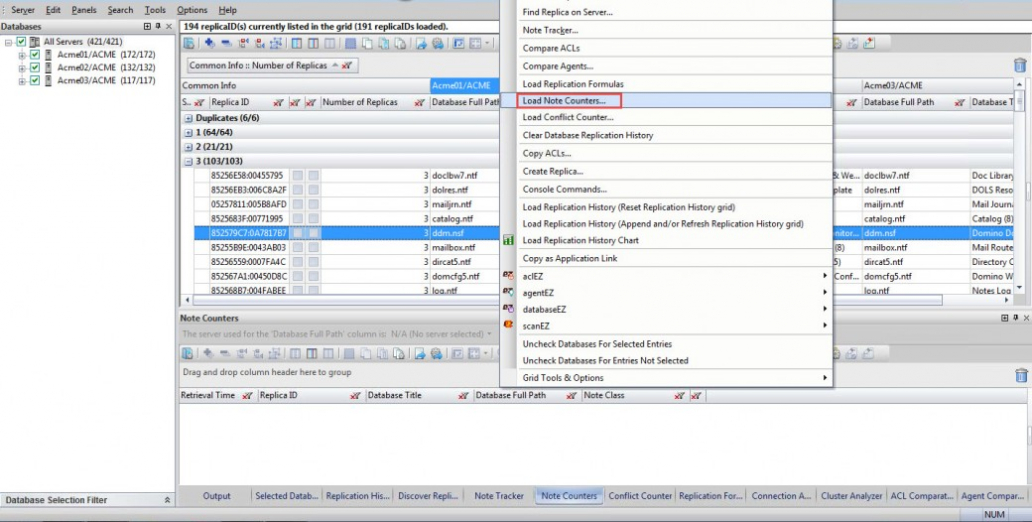Viewport: 1032px width, 522px height.
Task: Open the Panels menu
Action: [x=84, y=10]
